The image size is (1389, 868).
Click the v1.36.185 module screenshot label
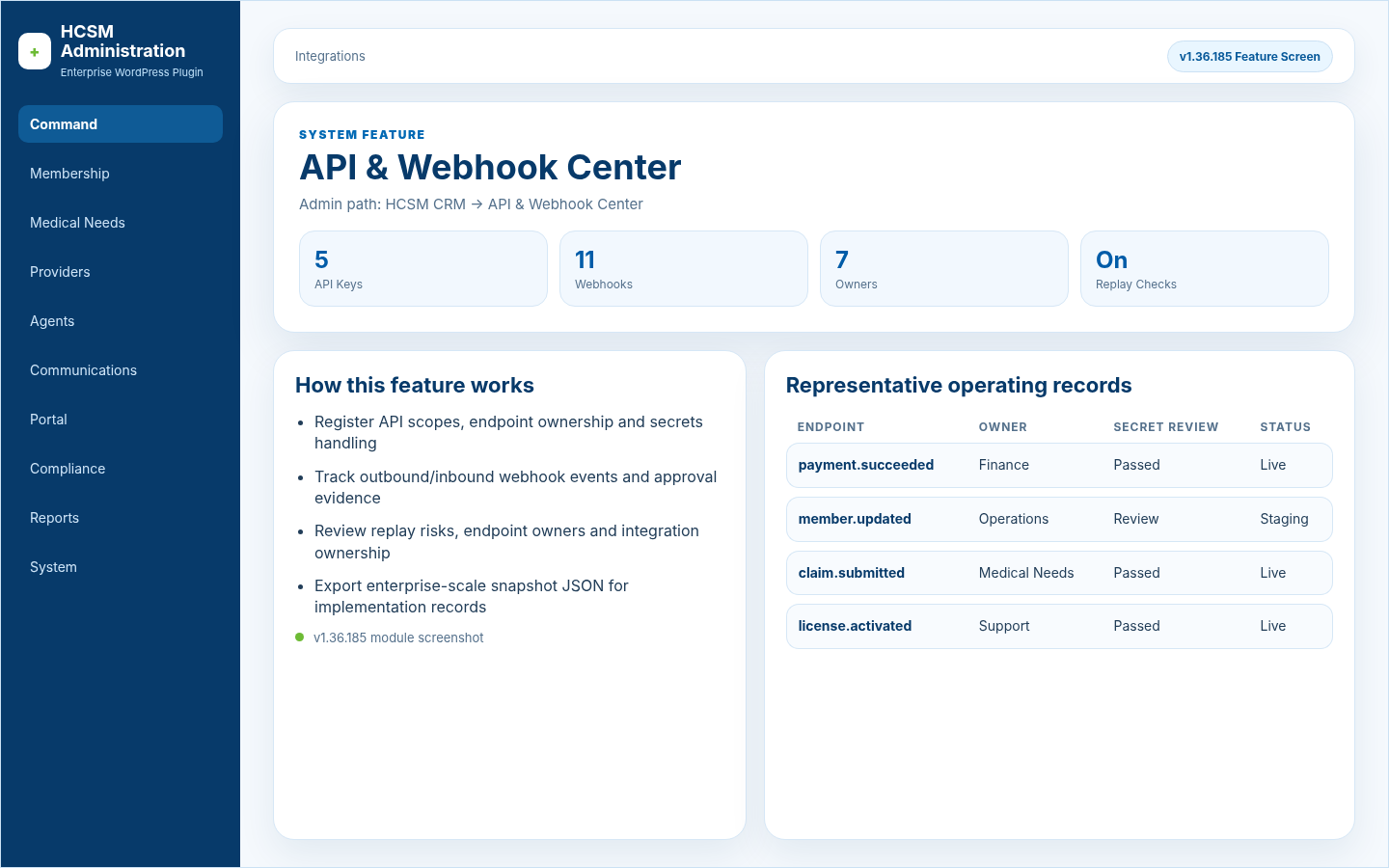point(398,638)
